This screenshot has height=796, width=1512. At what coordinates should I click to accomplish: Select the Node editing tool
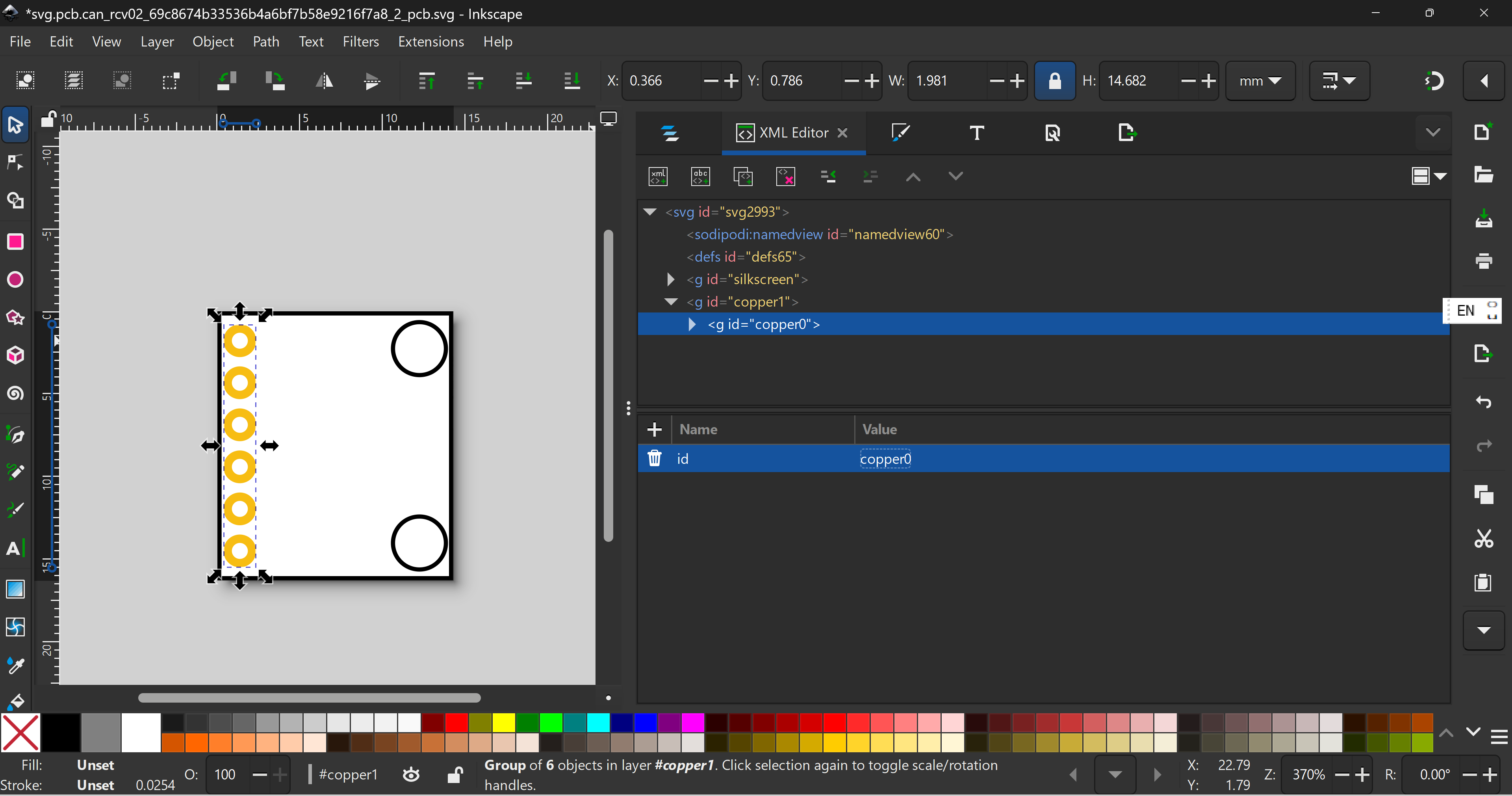[x=15, y=162]
